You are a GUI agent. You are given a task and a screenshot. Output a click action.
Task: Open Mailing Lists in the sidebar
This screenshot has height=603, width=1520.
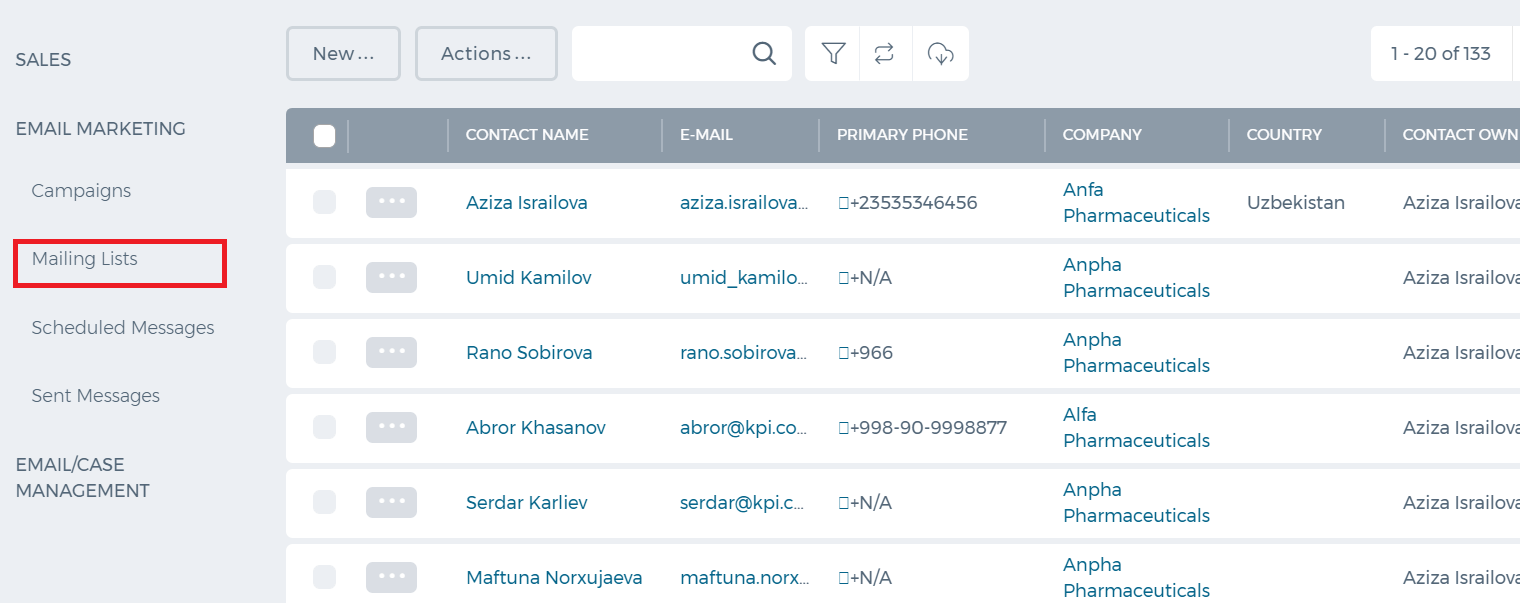85,259
